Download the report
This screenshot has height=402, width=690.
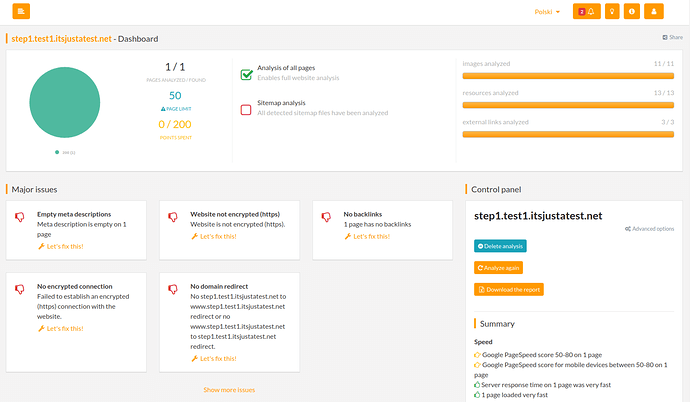(508, 290)
